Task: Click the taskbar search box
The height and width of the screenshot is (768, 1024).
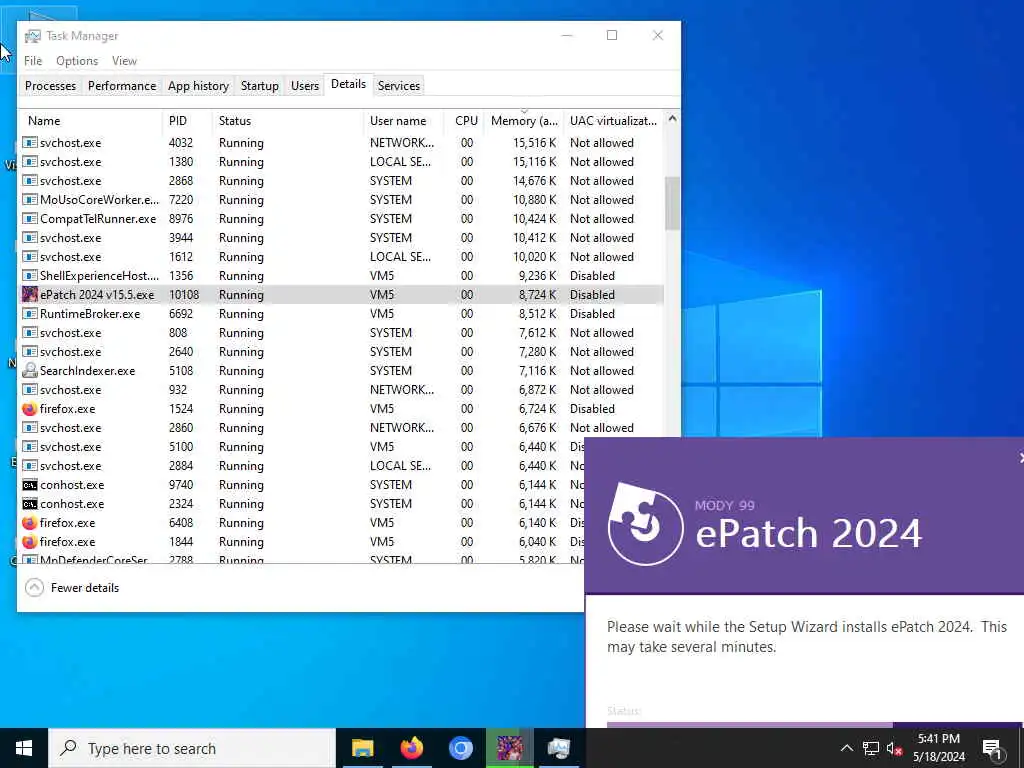Action: [x=192, y=748]
